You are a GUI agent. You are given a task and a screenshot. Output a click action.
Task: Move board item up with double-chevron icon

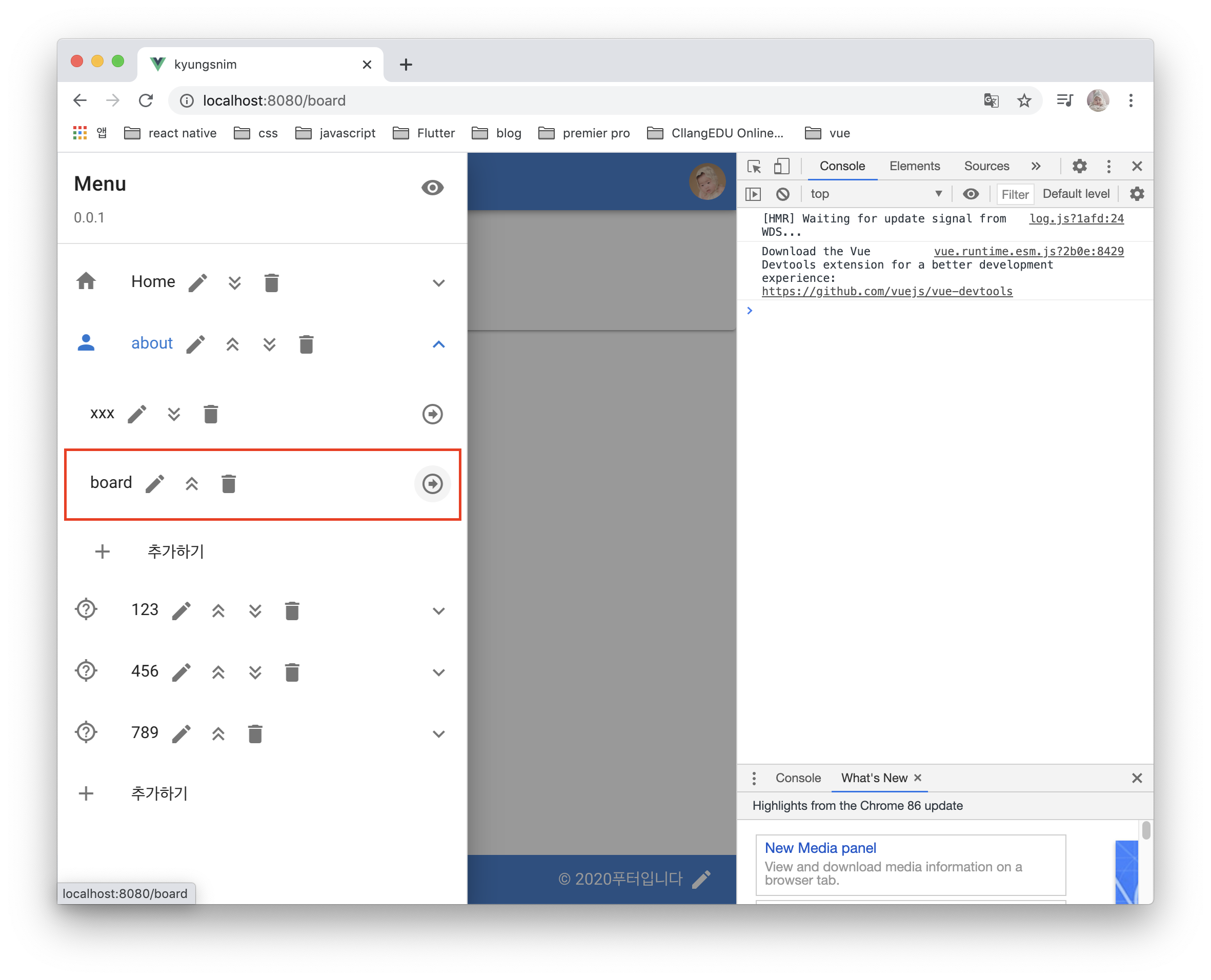[x=192, y=484]
